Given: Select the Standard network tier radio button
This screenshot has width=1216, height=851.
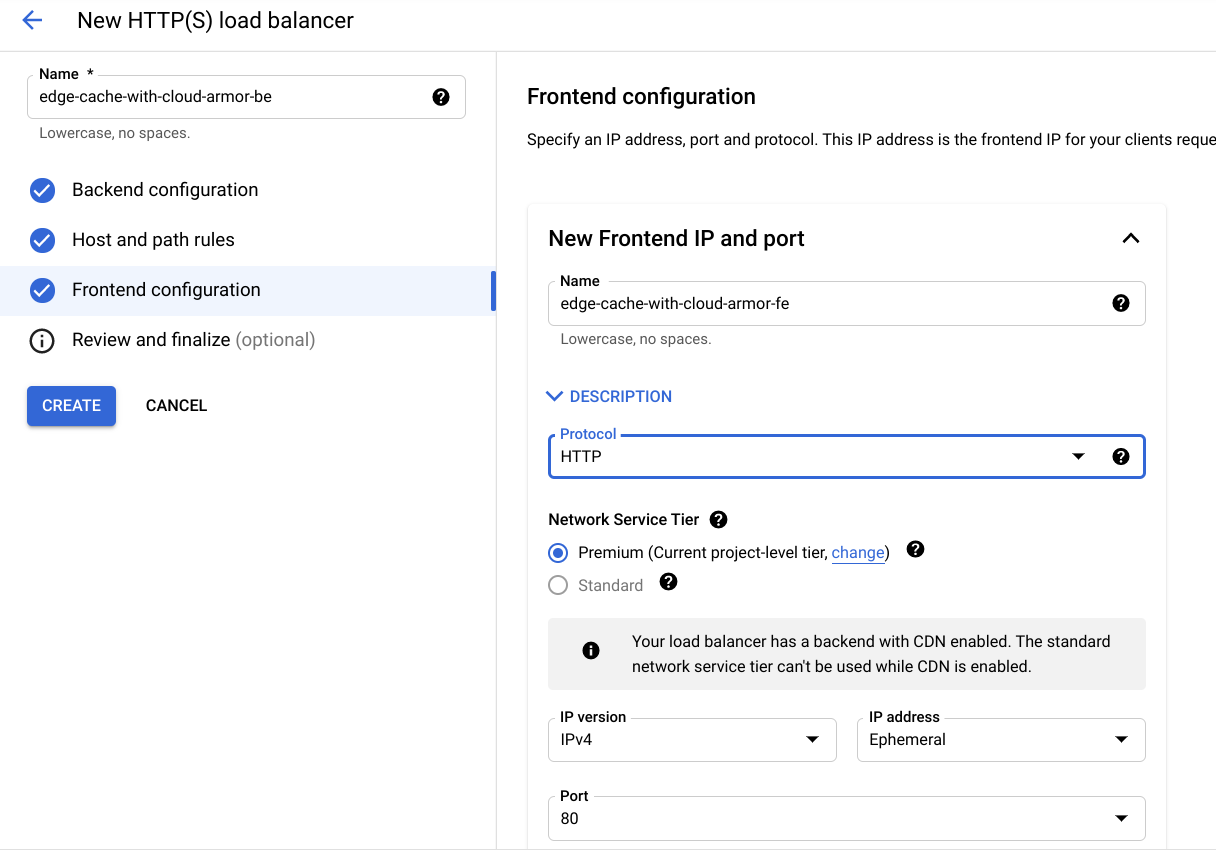Looking at the screenshot, I should 558,586.
